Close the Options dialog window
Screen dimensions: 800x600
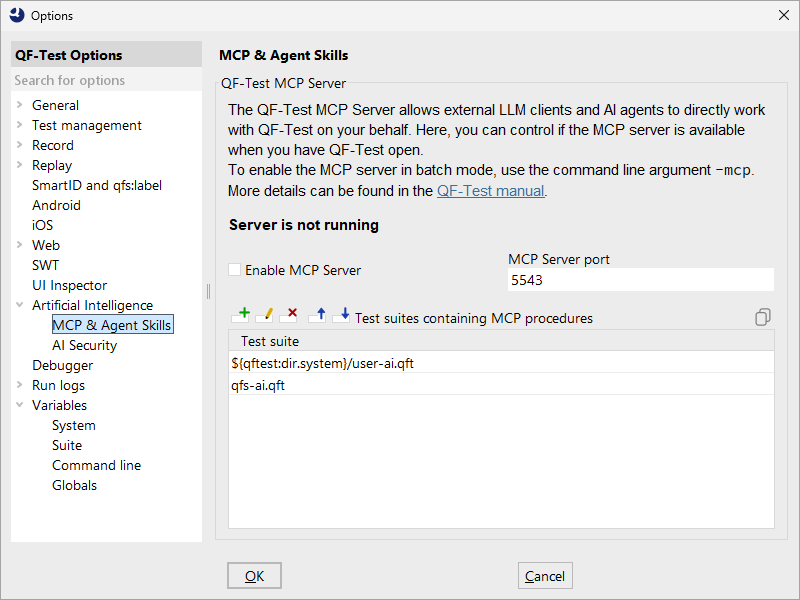click(x=784, y=15)
